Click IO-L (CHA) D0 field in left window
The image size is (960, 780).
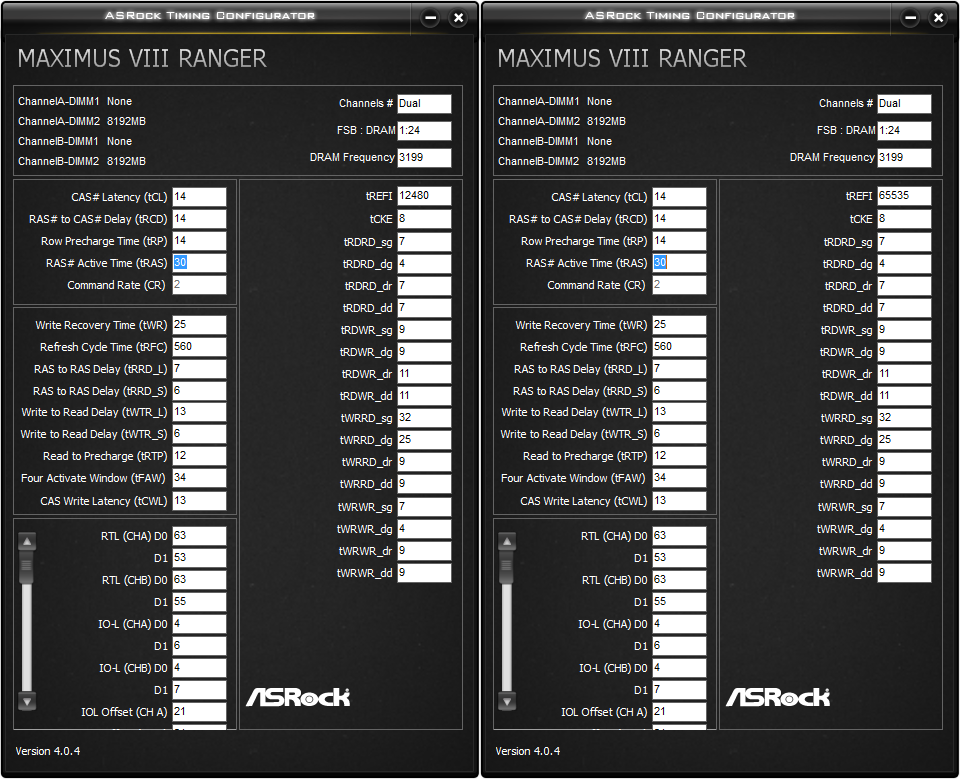point(199,624)
